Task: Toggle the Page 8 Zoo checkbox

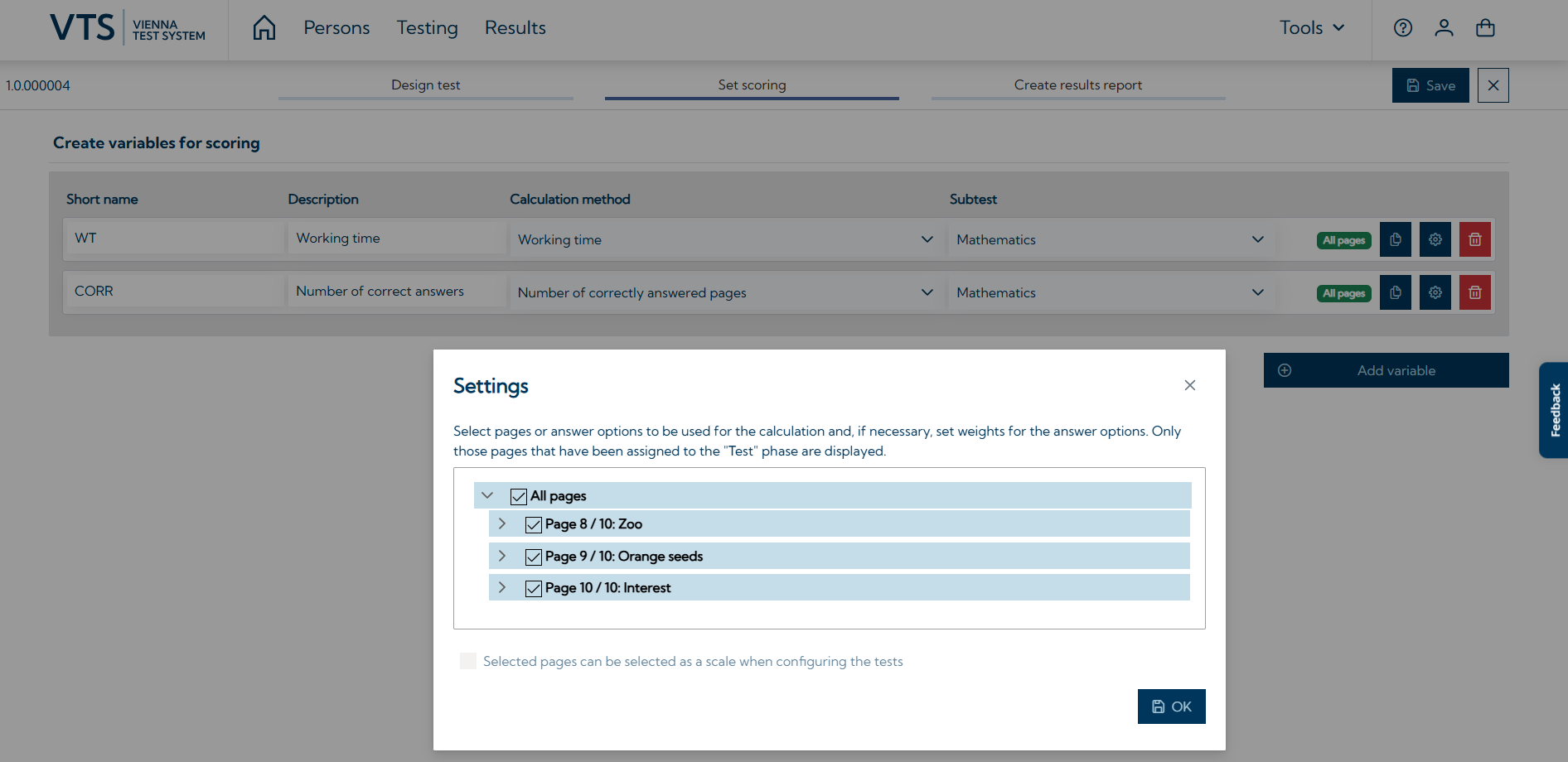Action: 534,524
